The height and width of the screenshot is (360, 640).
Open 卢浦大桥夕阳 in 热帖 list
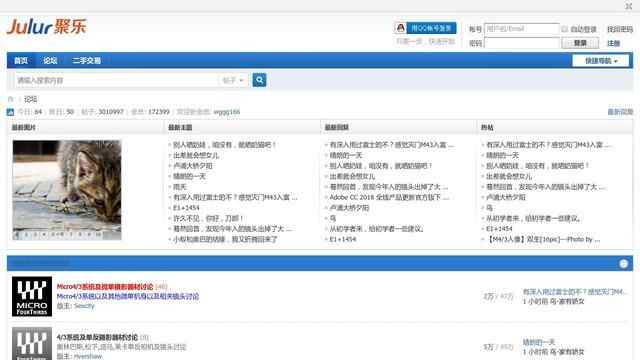tap(506, 197)
